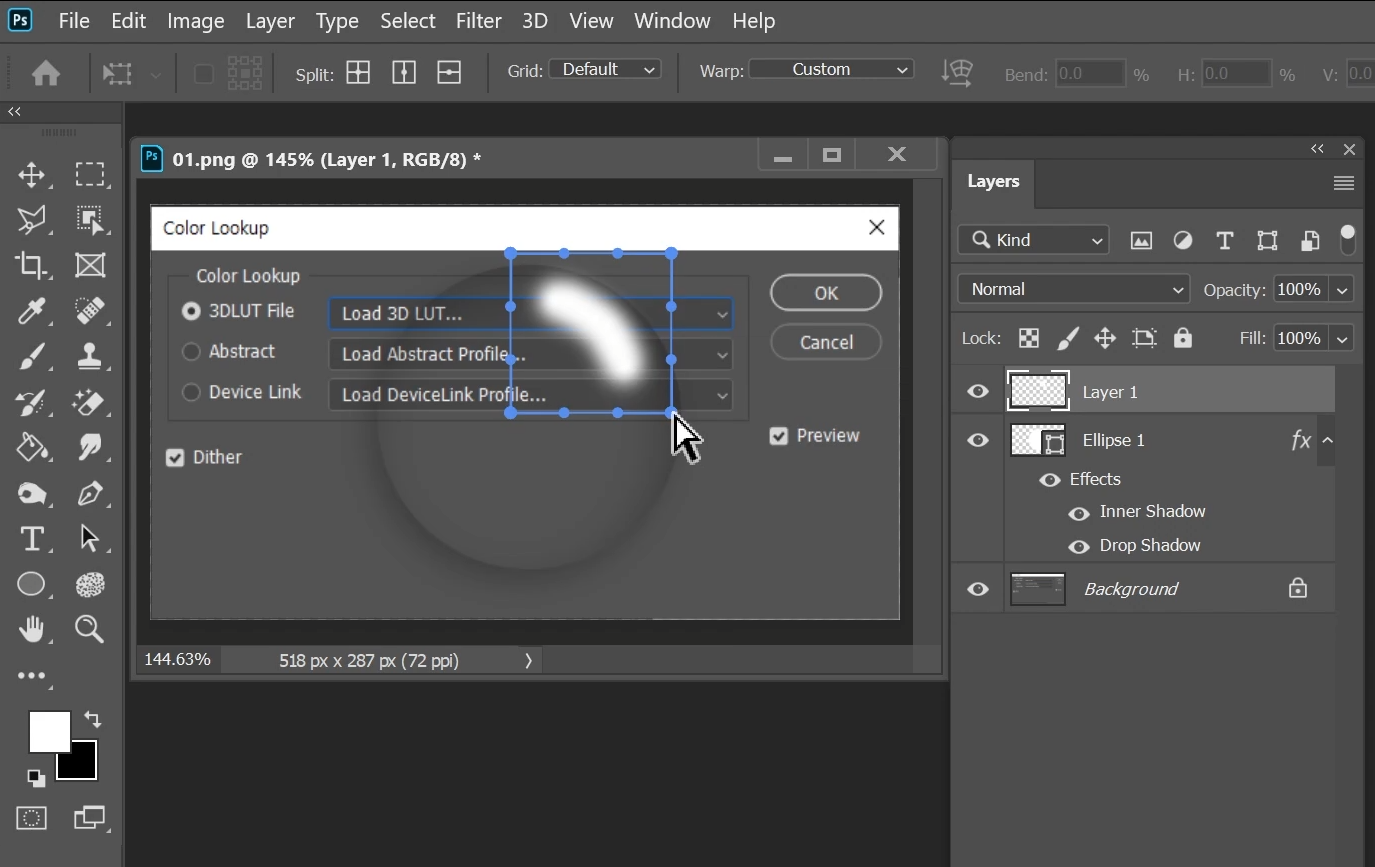Swap foreground and background colors
This screenshot has height=867, width=1375.
click(x=92, y=718)
